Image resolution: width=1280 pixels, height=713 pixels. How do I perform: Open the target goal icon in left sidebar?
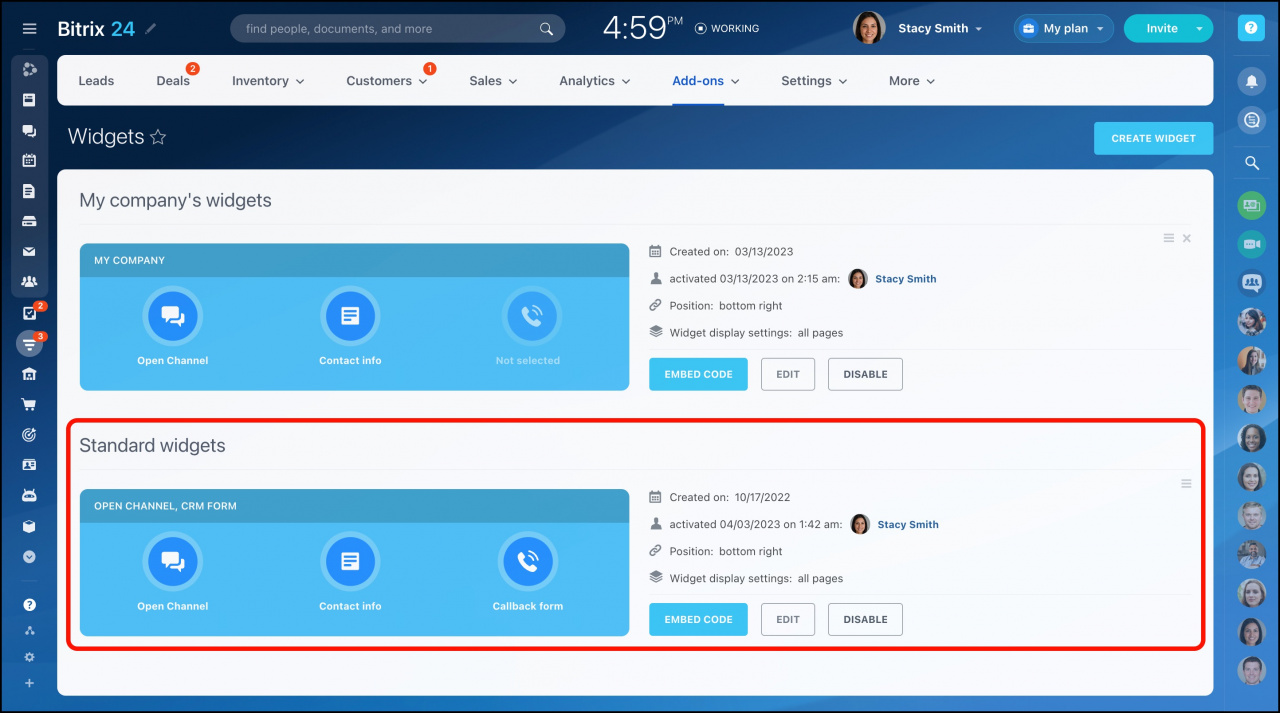[x=29, y=435]
